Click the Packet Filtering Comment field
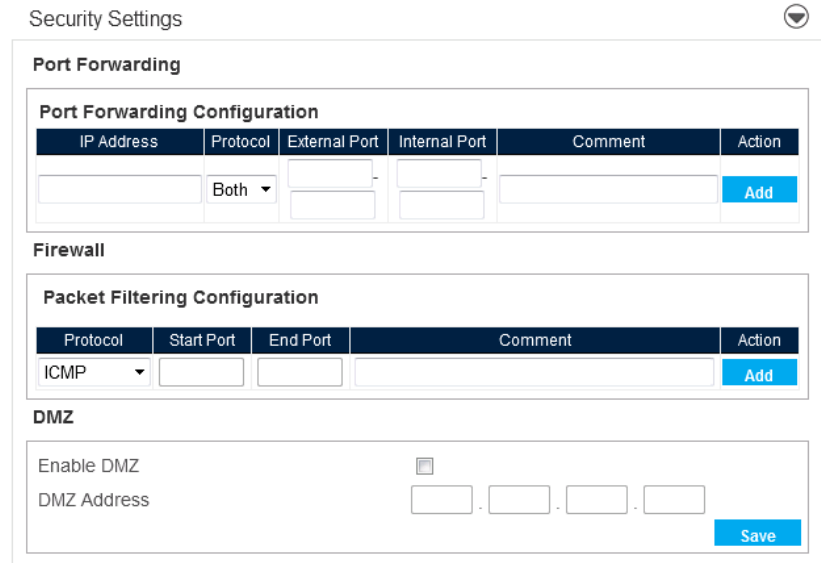This screenshot has width=821, height=563. [x=534, y=373]
